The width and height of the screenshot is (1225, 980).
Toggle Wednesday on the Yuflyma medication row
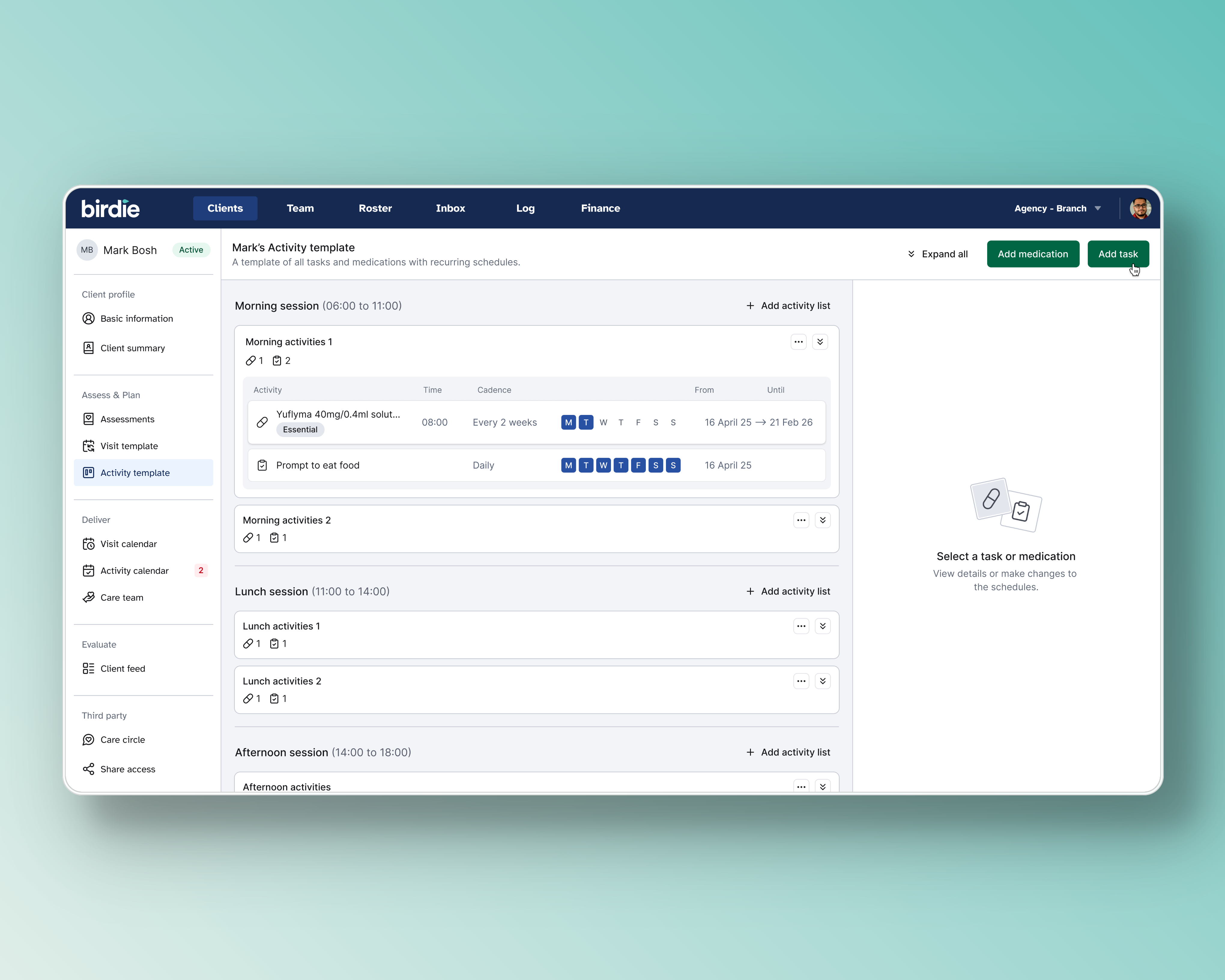pos(603,423)
